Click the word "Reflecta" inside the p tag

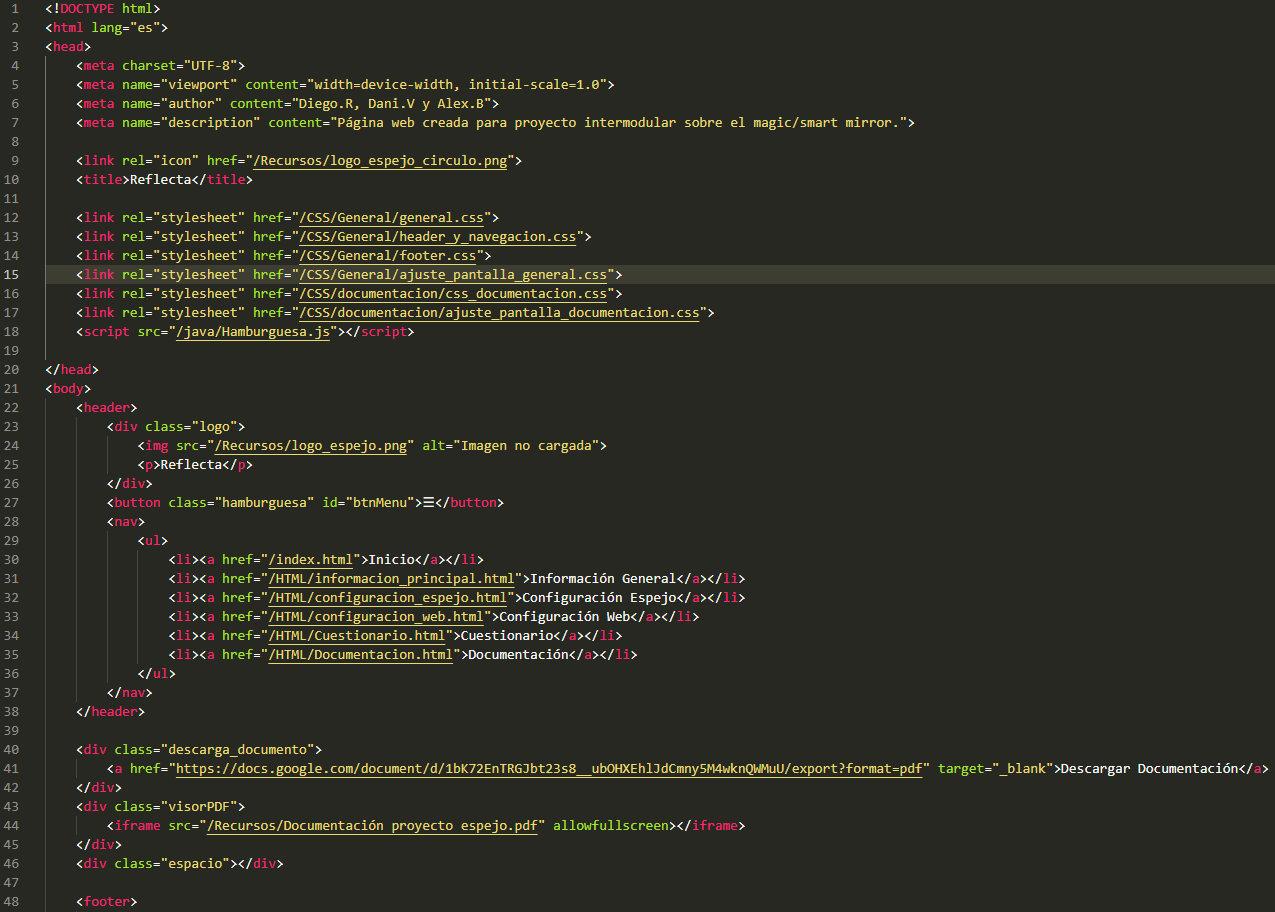(191, 464)
